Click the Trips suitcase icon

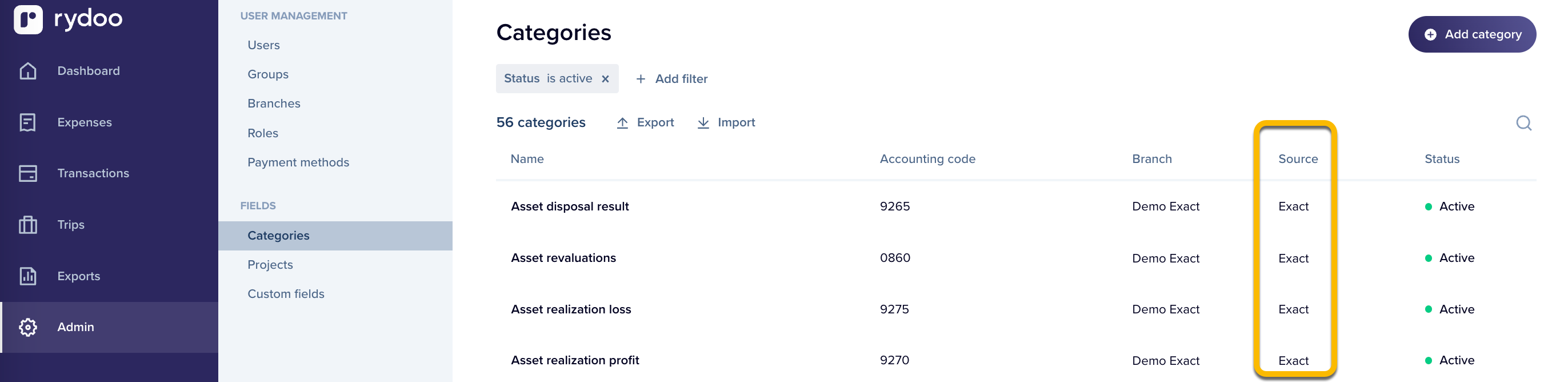click(28, 224)
